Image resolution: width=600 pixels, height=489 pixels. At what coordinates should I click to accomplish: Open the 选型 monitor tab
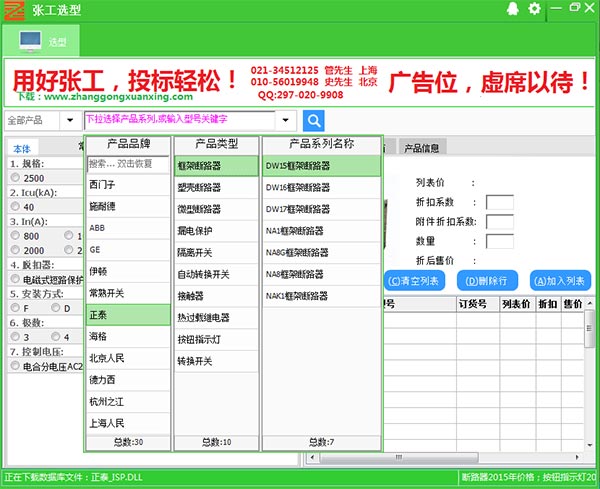[41, 41]
